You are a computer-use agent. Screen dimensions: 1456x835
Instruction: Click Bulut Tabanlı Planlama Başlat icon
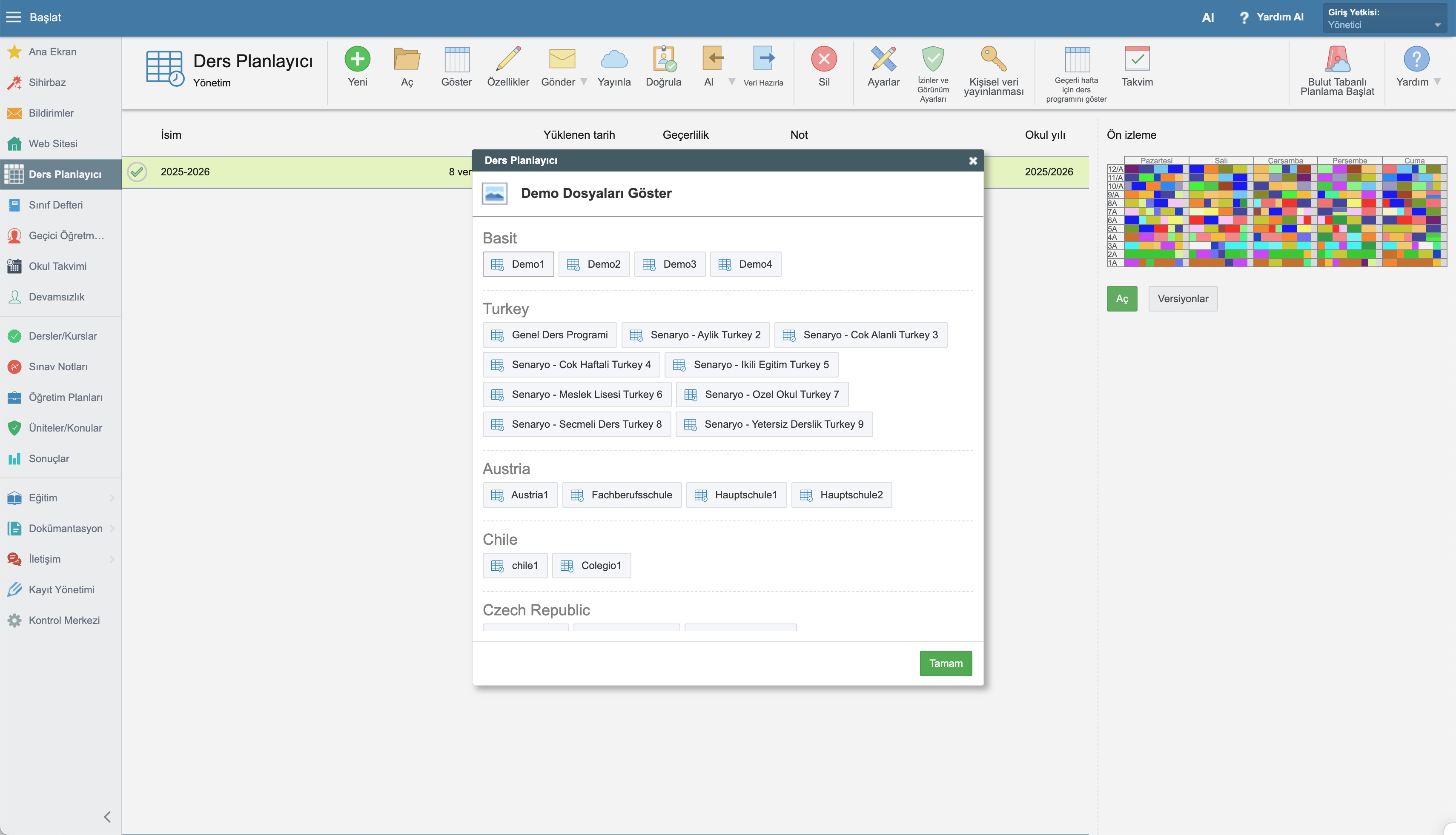[x=1337, y=58]
